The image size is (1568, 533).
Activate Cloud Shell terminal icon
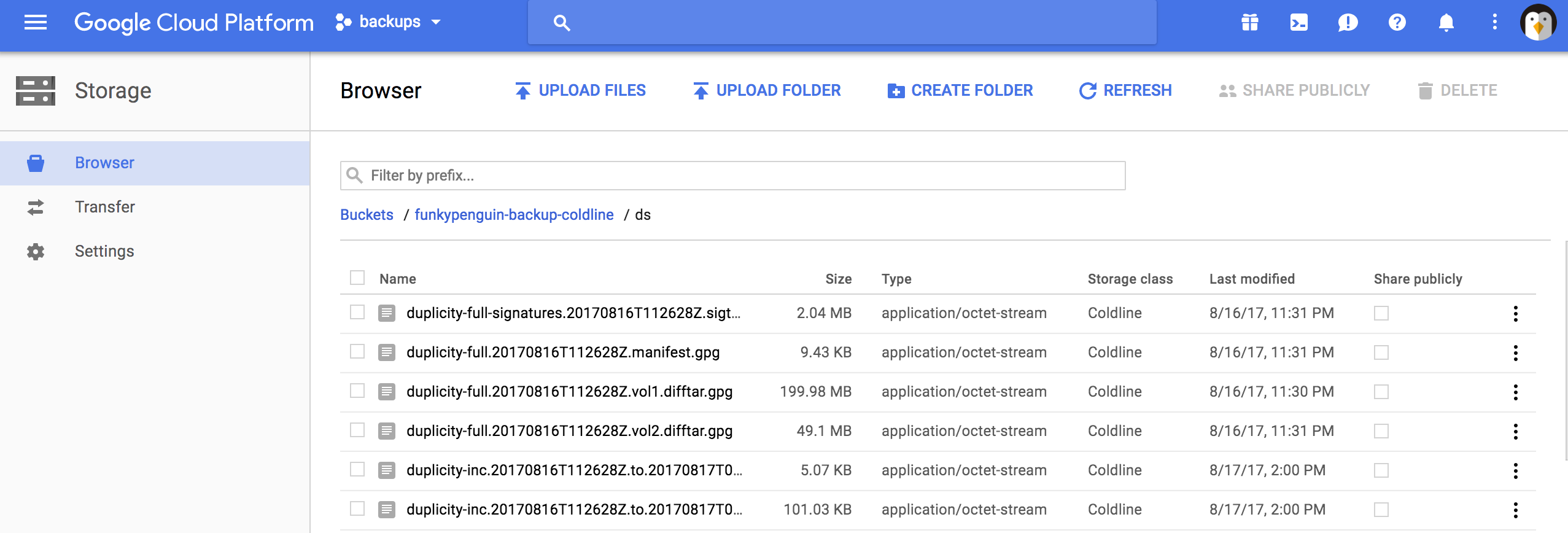(x=1298, y=23)
